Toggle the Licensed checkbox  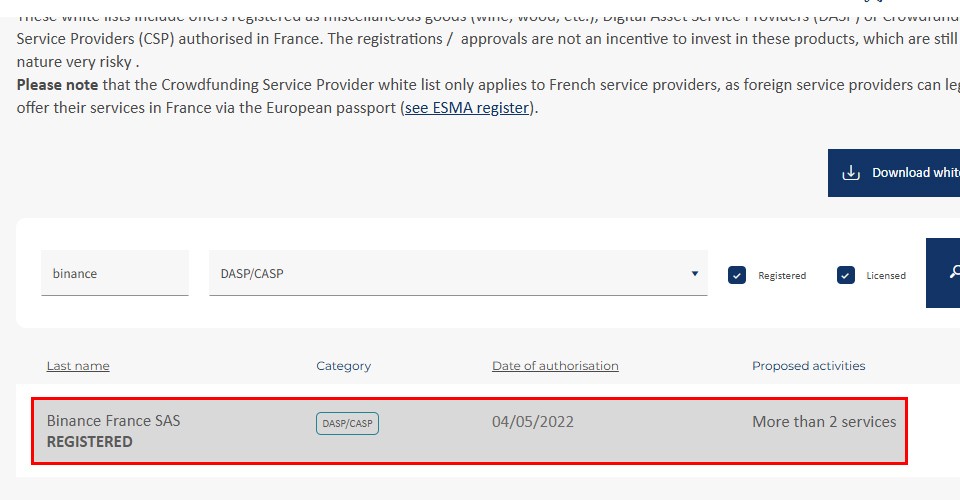point(846,275)
